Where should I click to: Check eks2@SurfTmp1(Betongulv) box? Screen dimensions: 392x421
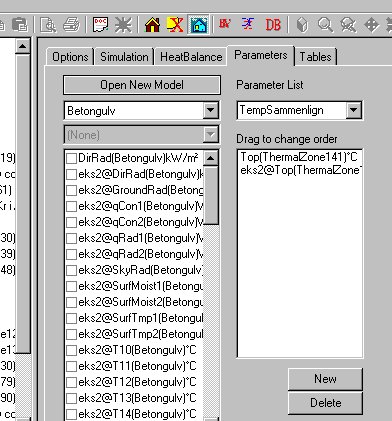71,318
